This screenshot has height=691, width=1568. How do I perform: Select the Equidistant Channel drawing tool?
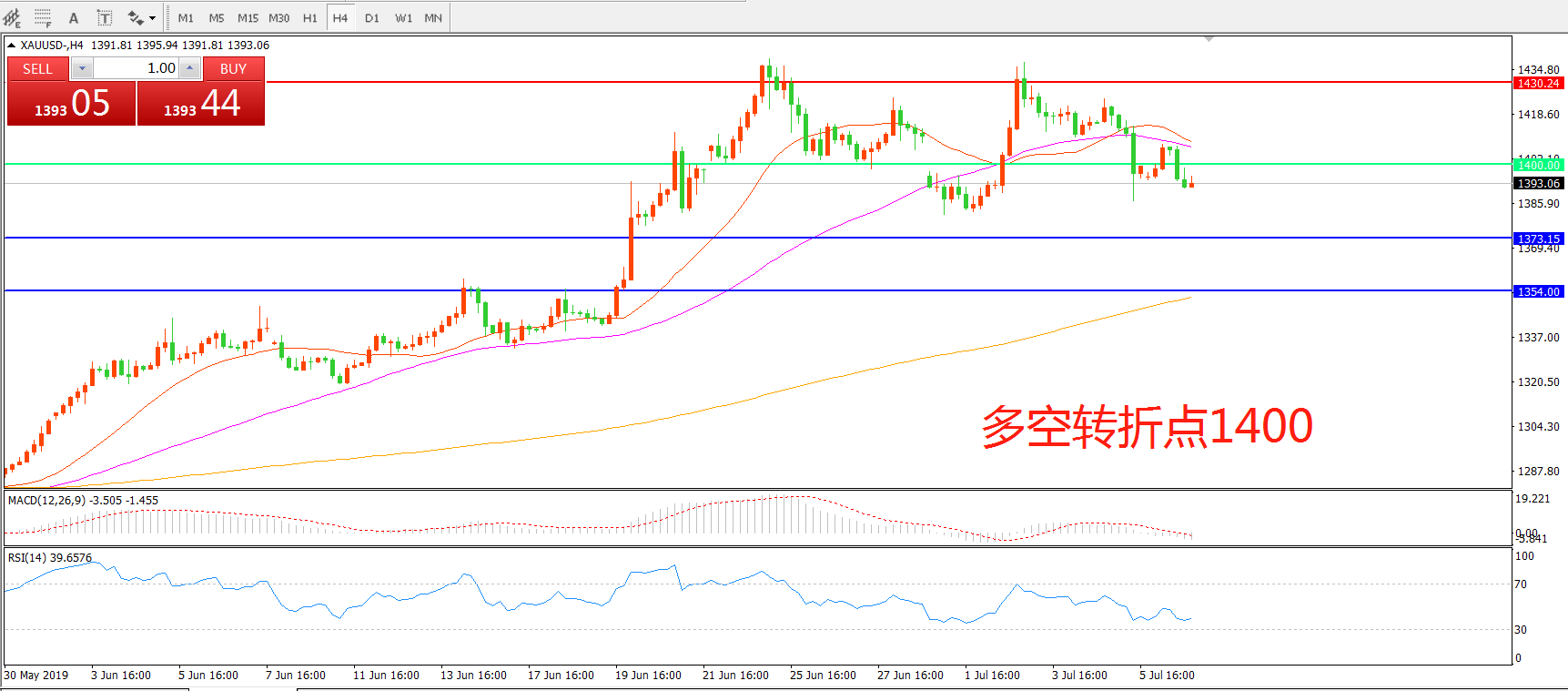tap(13, 17)
